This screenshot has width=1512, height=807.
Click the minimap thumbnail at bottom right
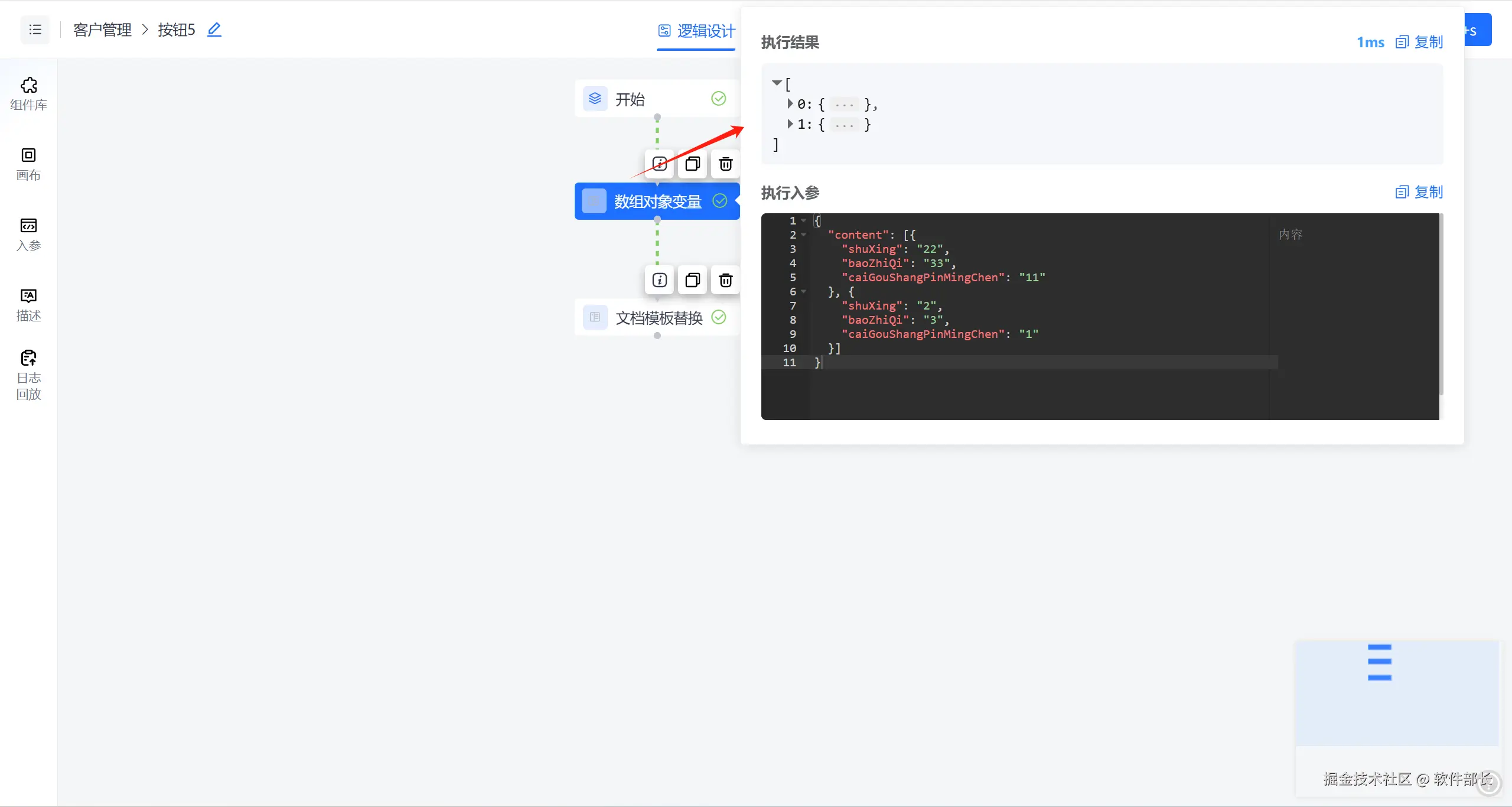pos(1396,692)
